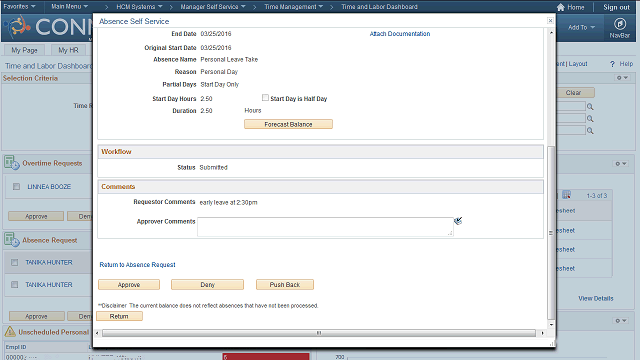Click the Unscheduled Personal warning icon
The width and height of the screenshot is (640, 360).
(10, 332)
